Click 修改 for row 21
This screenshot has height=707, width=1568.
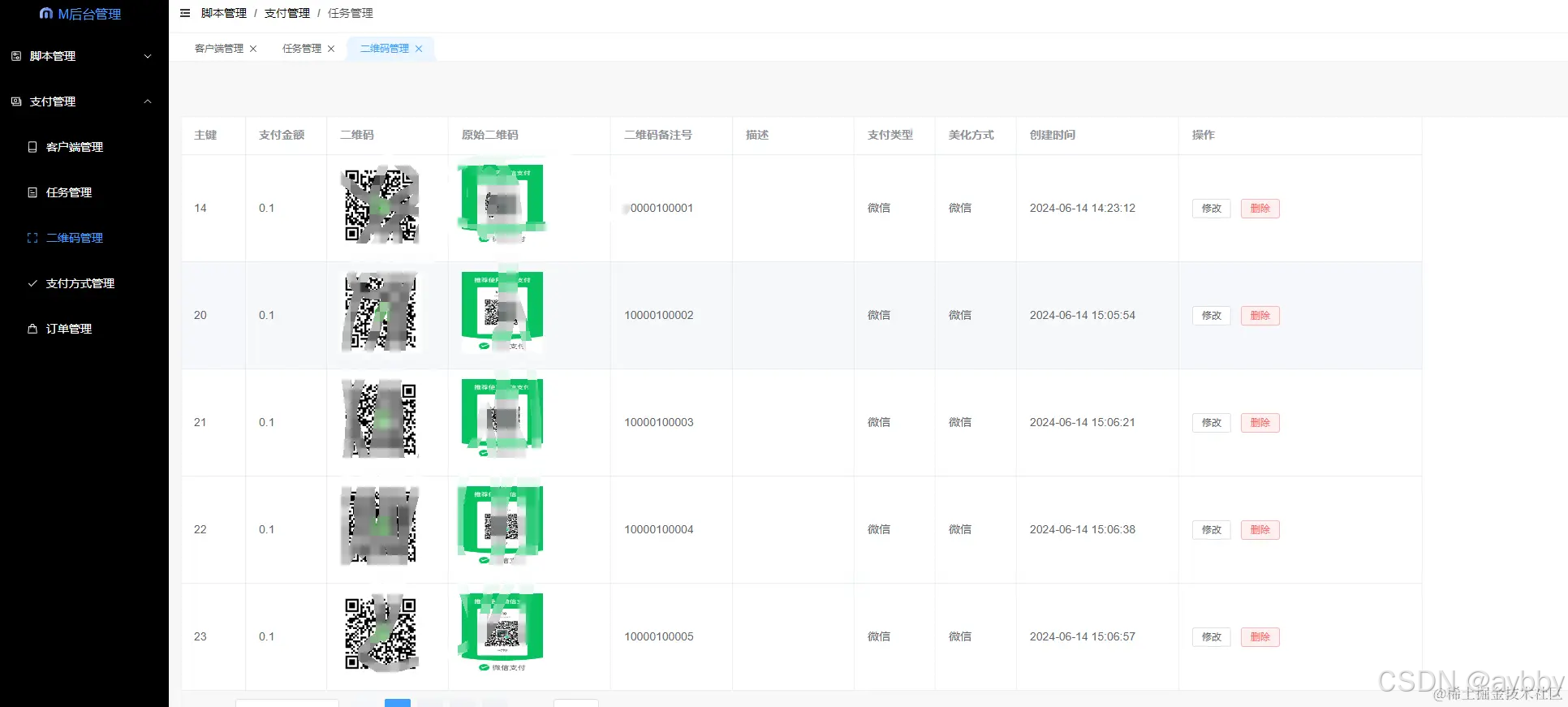click(x=1212, y=423)
